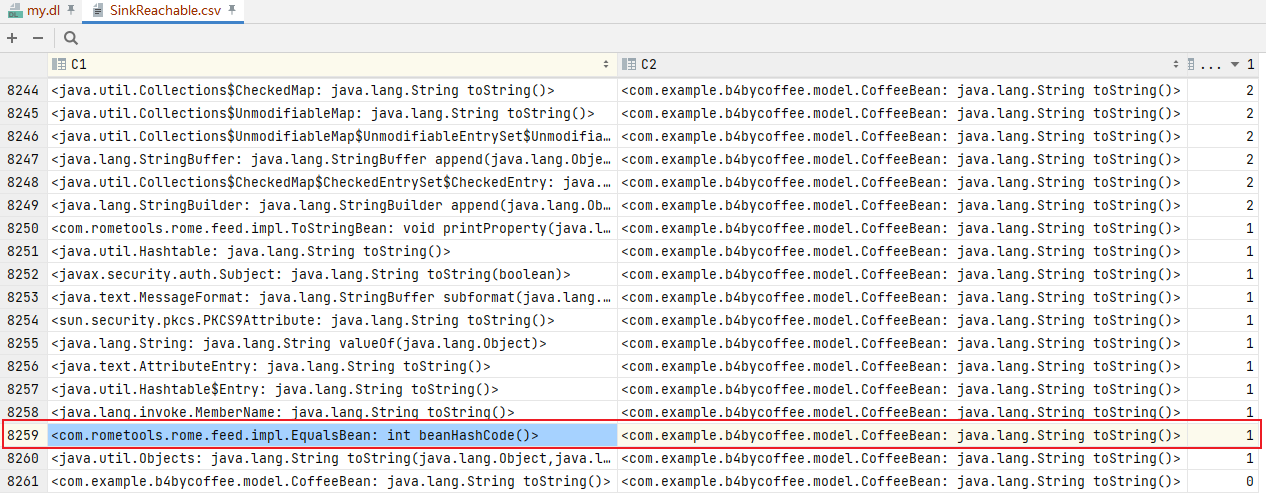Select the C2 column header
1266x498 pixels.
pyautogui.click(x=902, y=64)
